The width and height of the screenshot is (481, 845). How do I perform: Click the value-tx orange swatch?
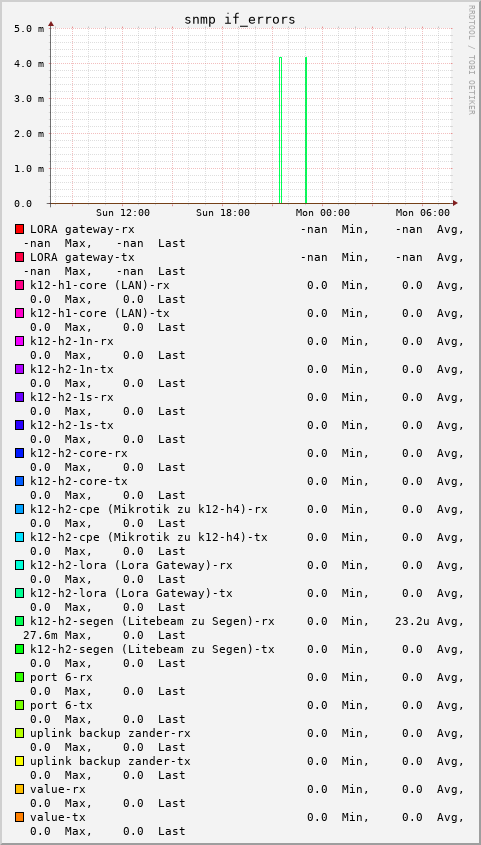pyautogui.click(x=20, y=818)
